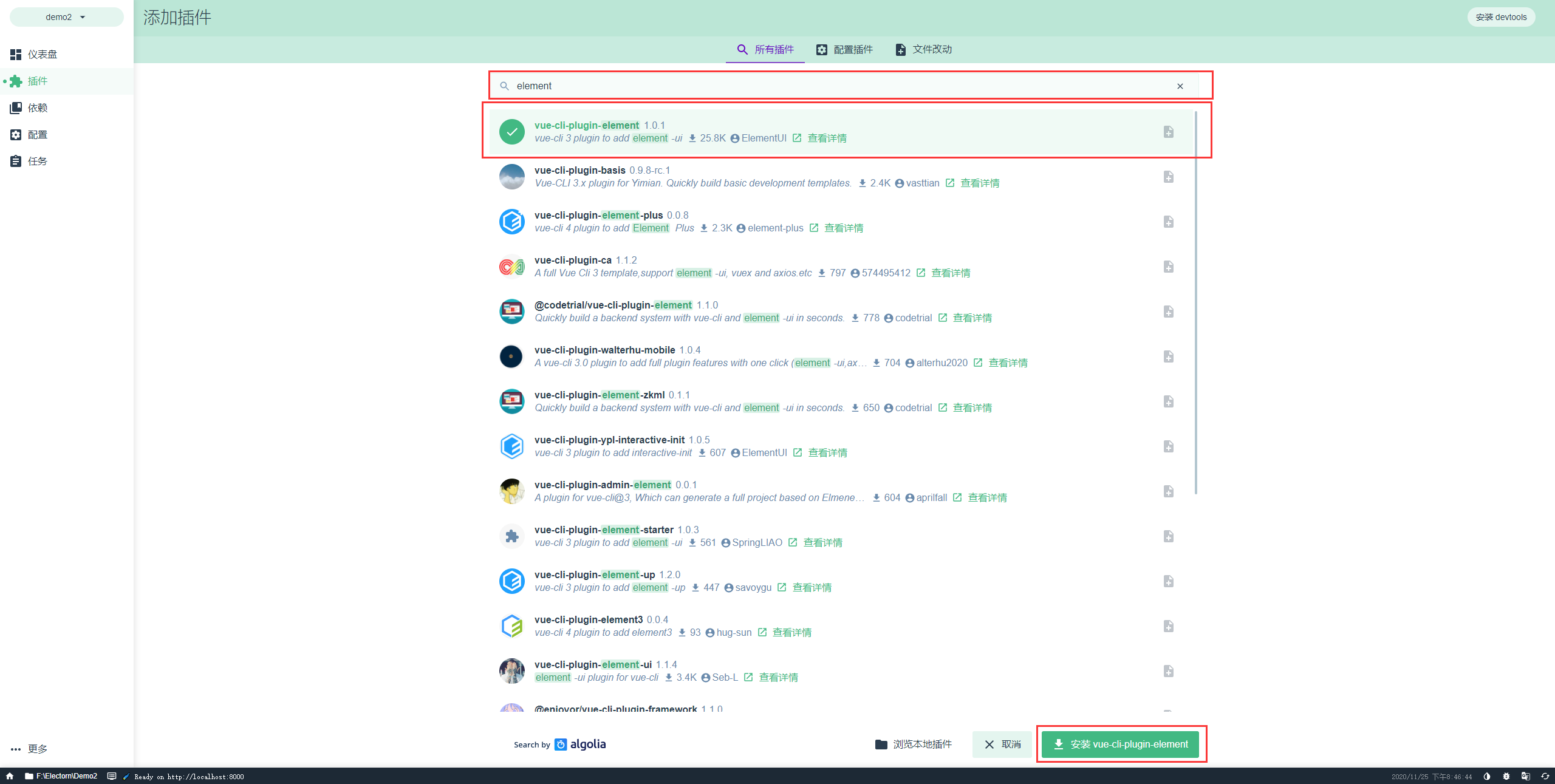Open the log console icon in status bar
Image resolution: width=1555 pixels, height=784 pixels.
click(x=112, y=776)
